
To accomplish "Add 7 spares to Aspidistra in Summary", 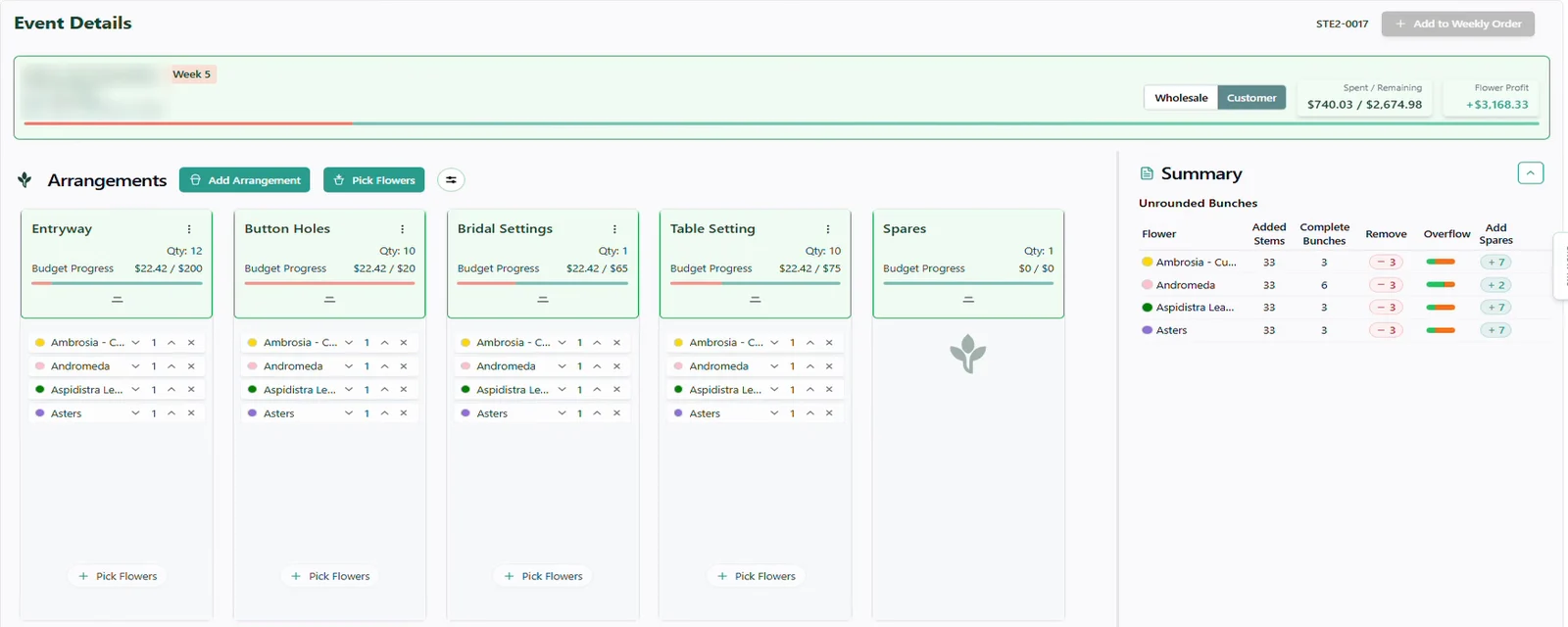I will pos(1495,308).
